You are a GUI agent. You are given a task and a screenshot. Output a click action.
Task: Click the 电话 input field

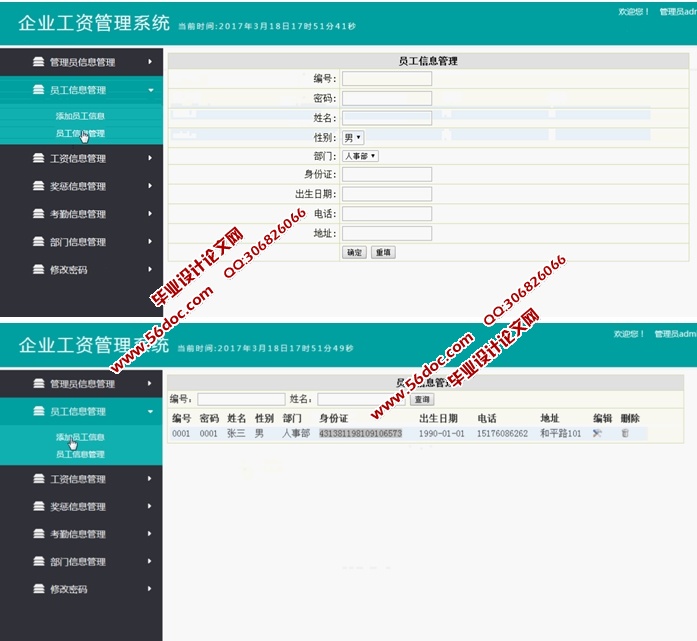(x=387, y=214)
